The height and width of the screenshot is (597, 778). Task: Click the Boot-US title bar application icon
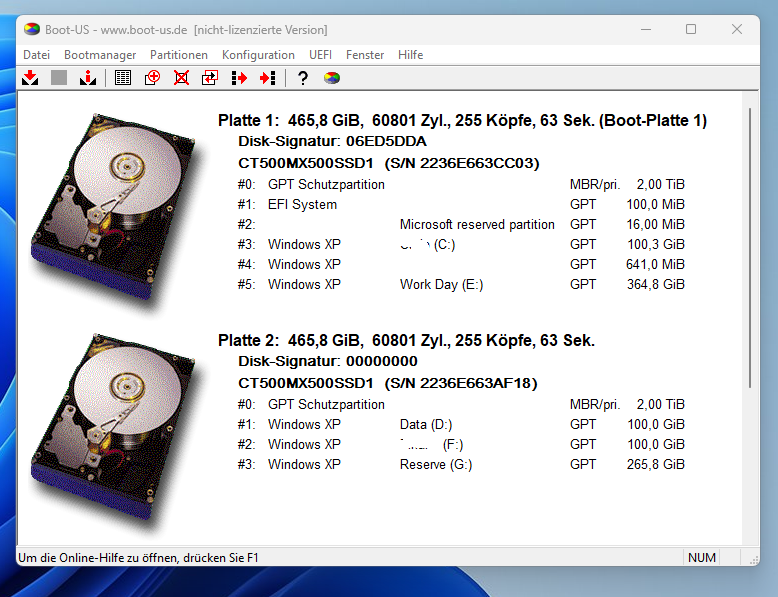pyautogui.click(x=32, y=30)
